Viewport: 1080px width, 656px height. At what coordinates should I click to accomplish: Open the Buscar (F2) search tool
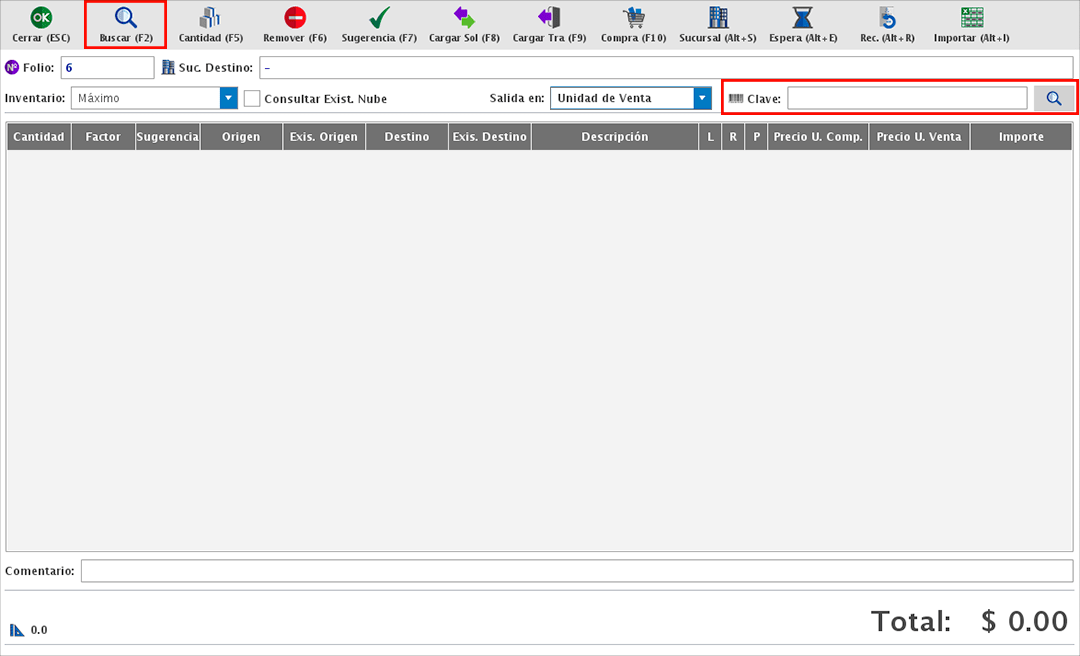(x=126, y=17)
